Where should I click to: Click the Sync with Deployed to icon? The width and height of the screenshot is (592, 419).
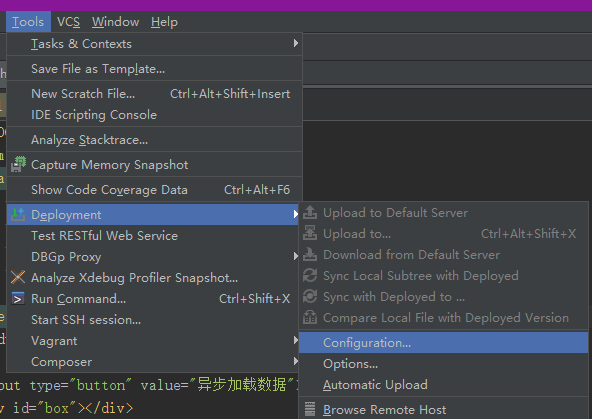click(310, 296)
